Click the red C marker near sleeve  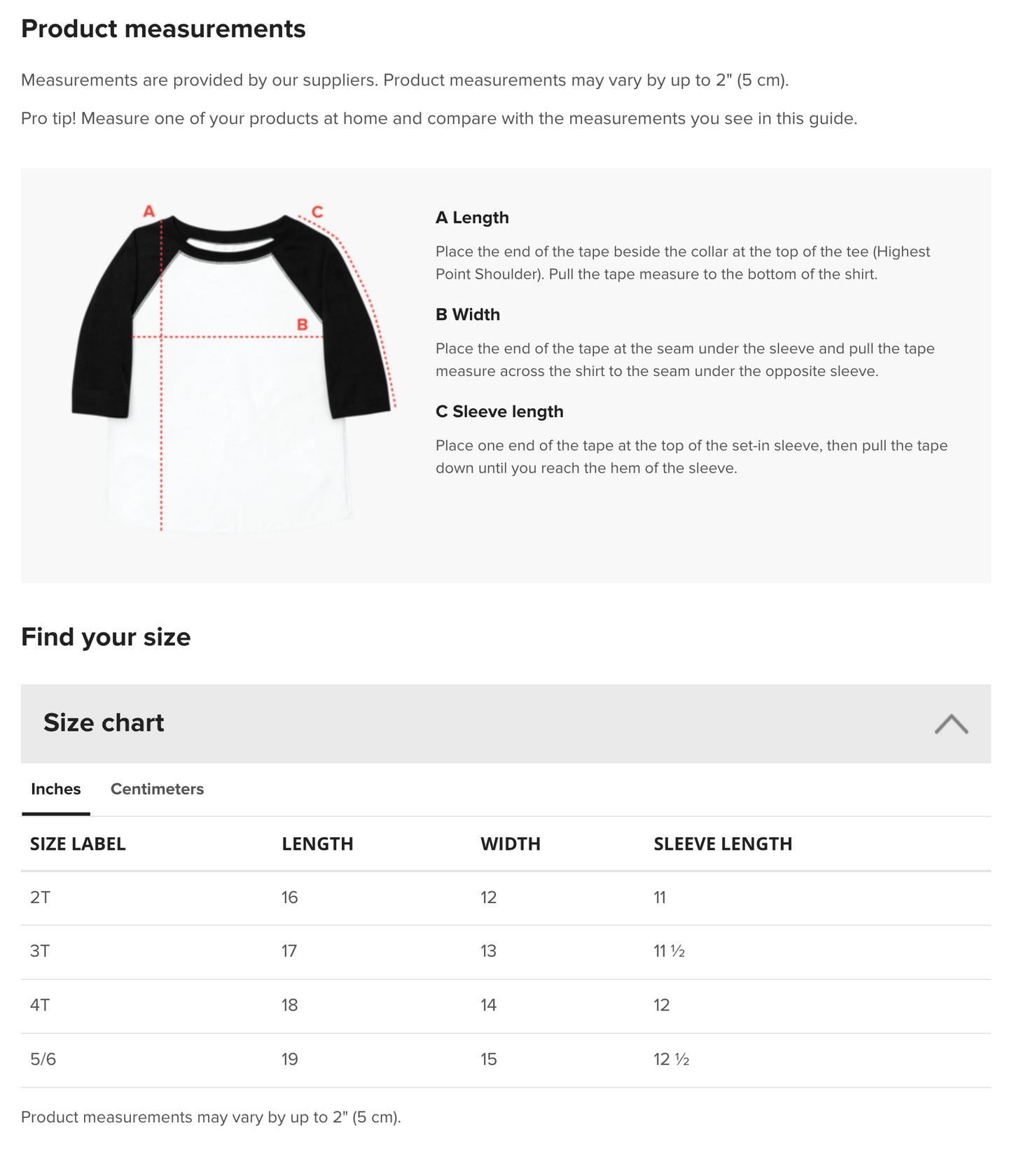tap(317, 211)
